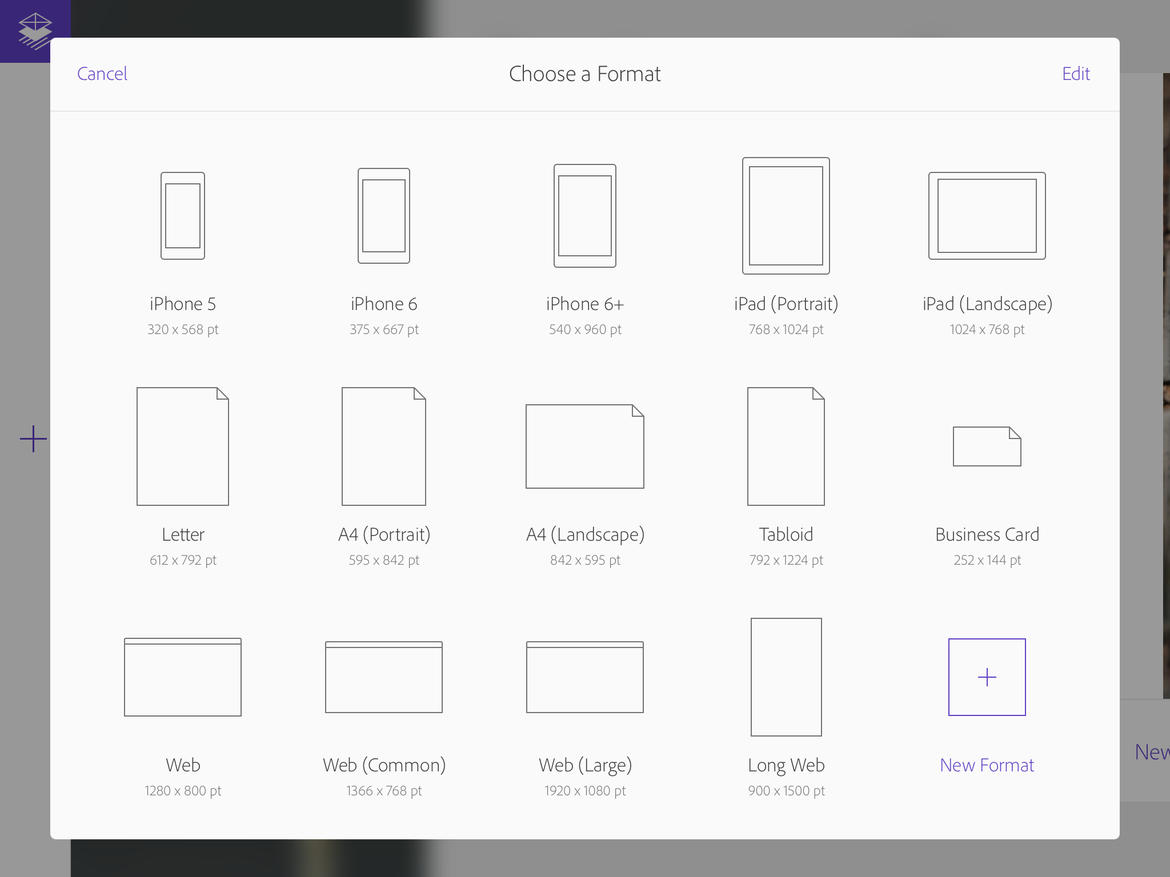Viewport: 1170px width, 877px height.
Task: Click the iPhone 6+ label text
Action: (585, 304)
